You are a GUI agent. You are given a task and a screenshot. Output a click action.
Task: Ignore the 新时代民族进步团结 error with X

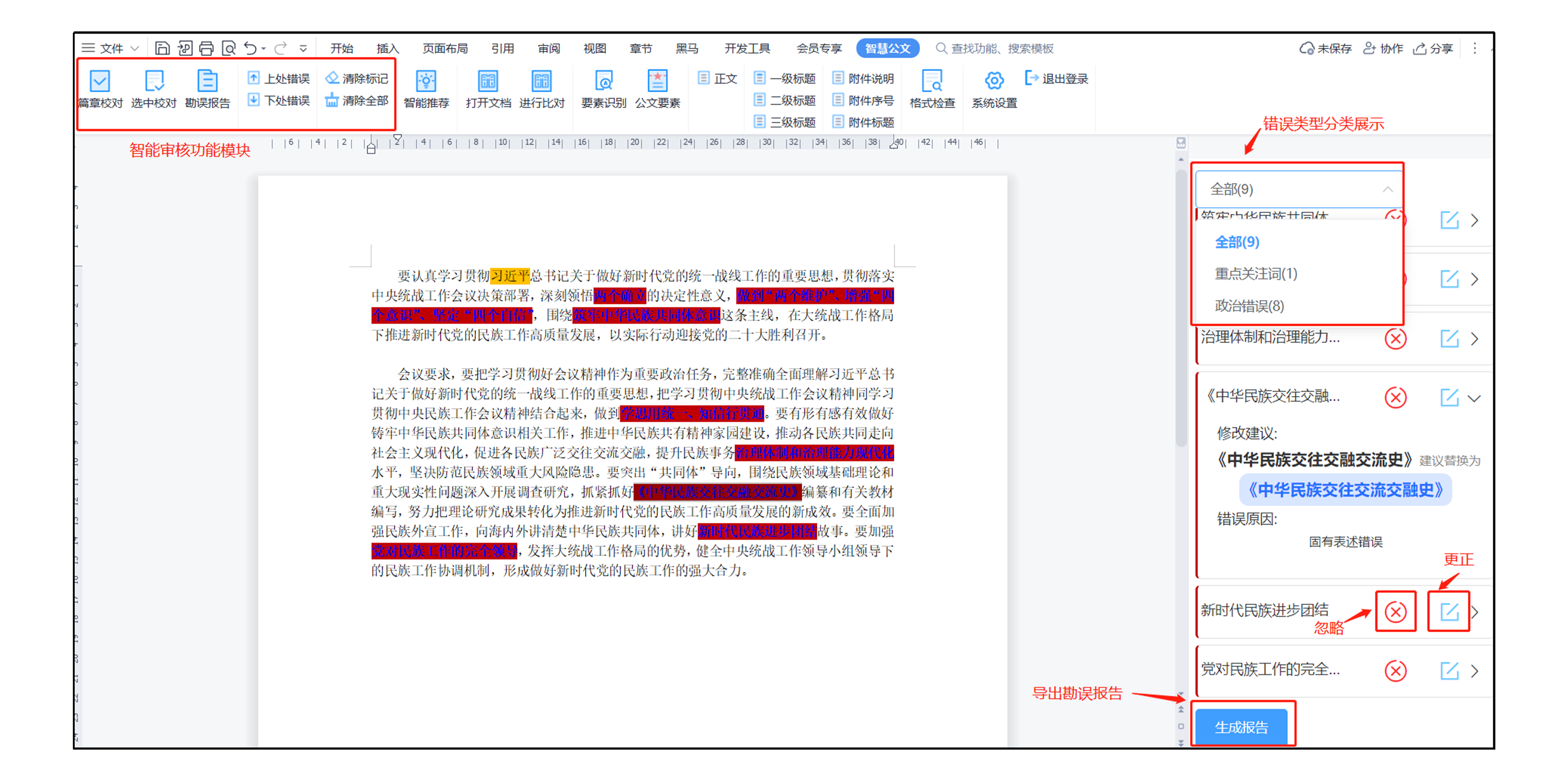pos(1395,612)
